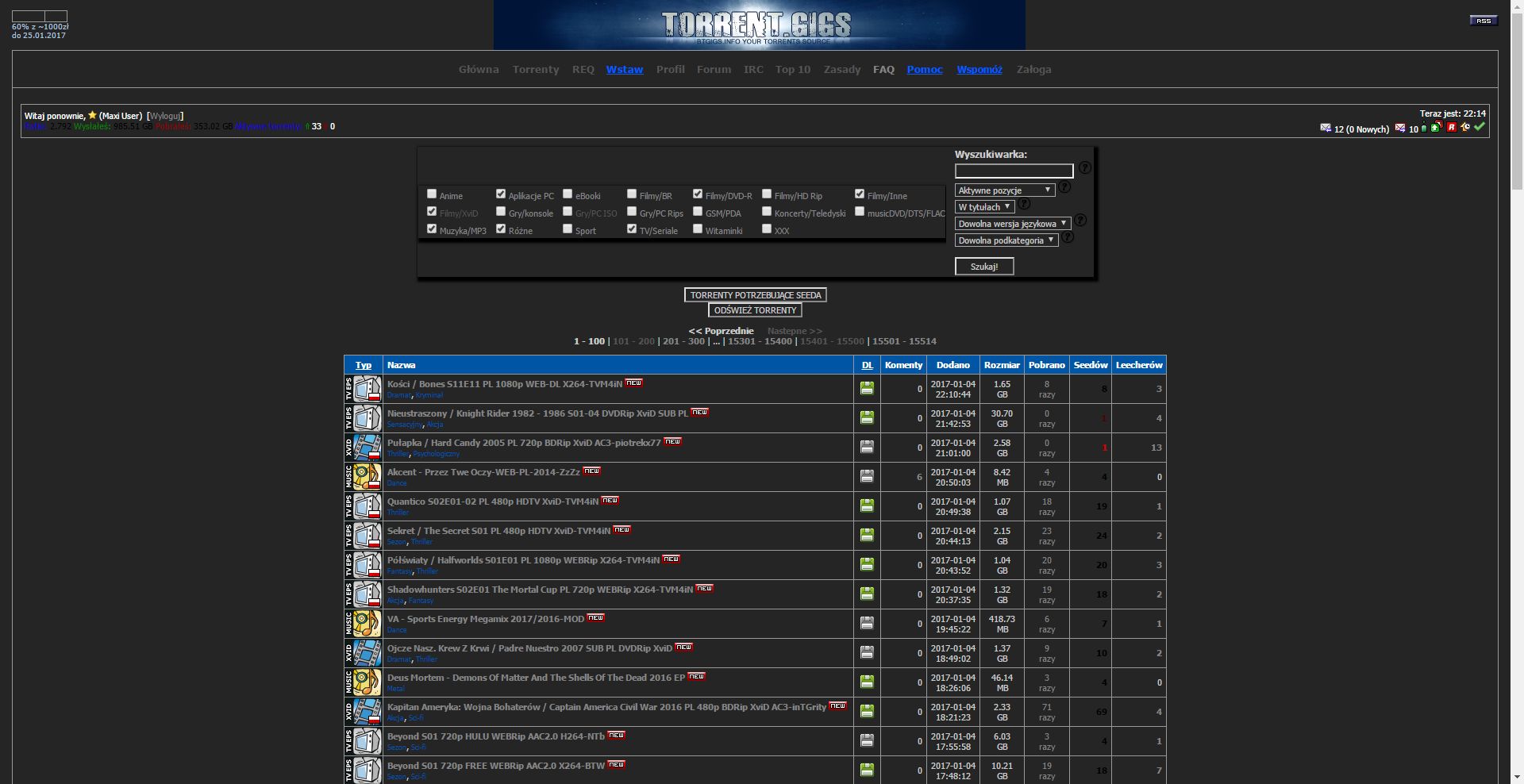The width and height of the screenshot is (1524, 784).
Task: Click the green upload arrow status icon
Action: 1436,127
